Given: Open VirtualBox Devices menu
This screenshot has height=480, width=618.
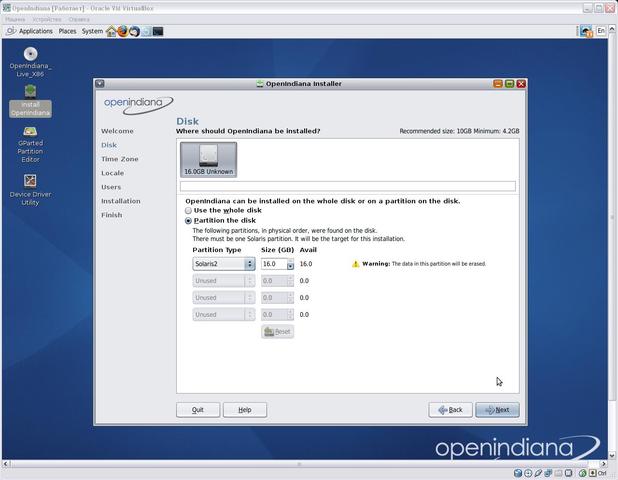Looking at the screenshot, I should tap(47, 19).
